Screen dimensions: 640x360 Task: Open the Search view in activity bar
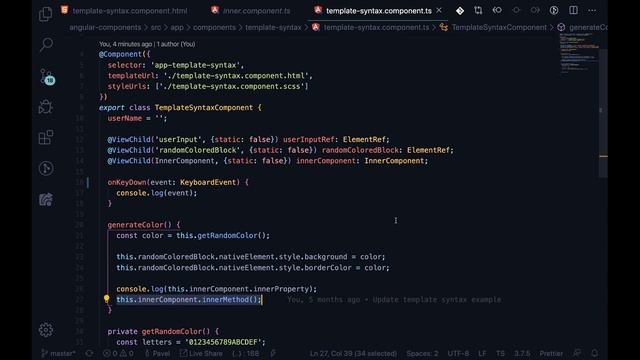pyautogui.click(x=46, y=44)
